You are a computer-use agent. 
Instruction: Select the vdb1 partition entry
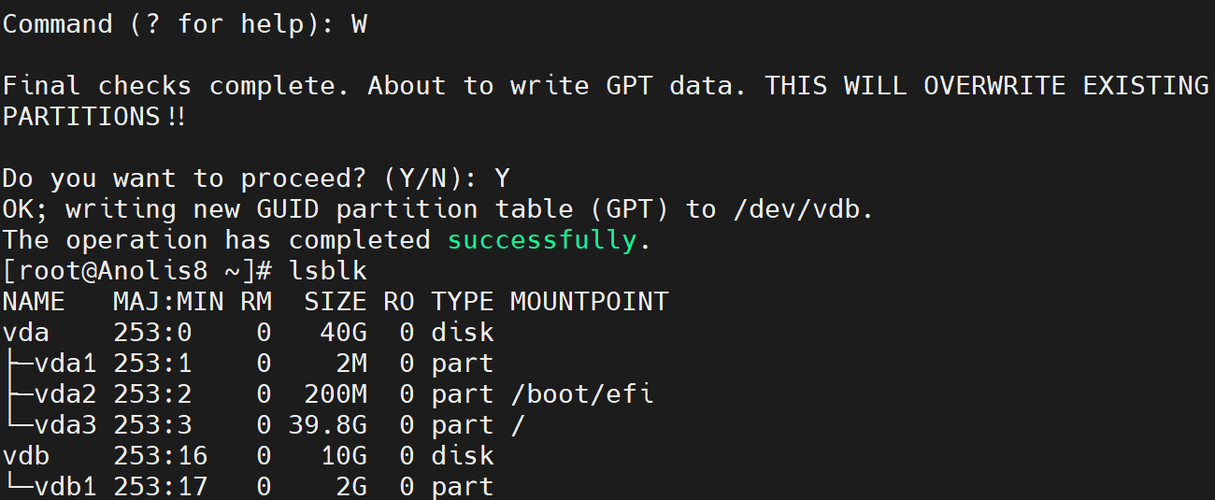pyautogui.click(x=65, y=487)
